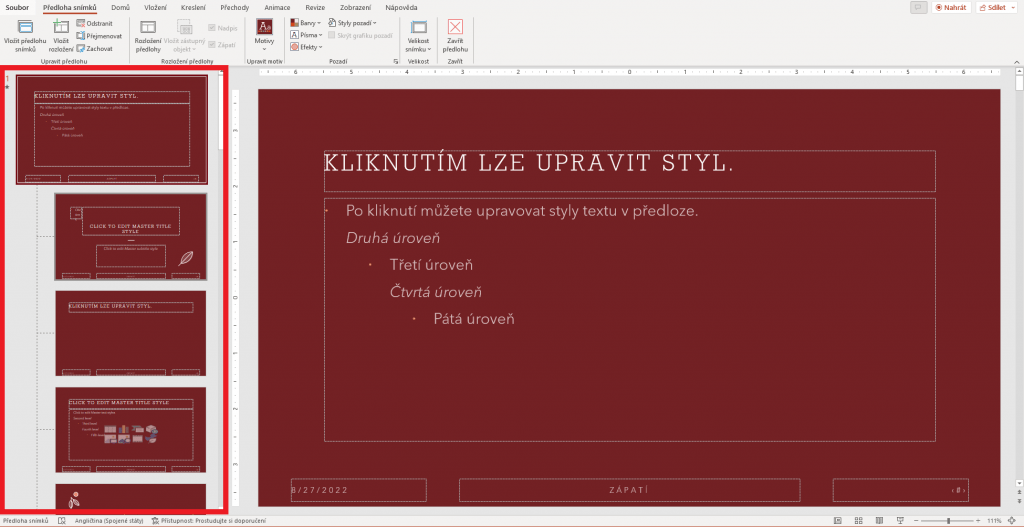1024x527 pixels.
Task: Select the second layout thumbnail with leaf
Action: pos(130,236)
